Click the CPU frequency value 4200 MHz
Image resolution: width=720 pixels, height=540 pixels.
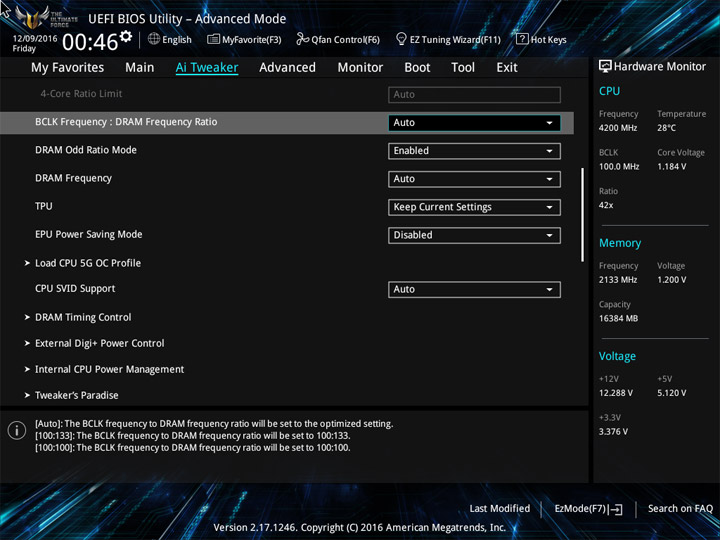pos(618,128)
